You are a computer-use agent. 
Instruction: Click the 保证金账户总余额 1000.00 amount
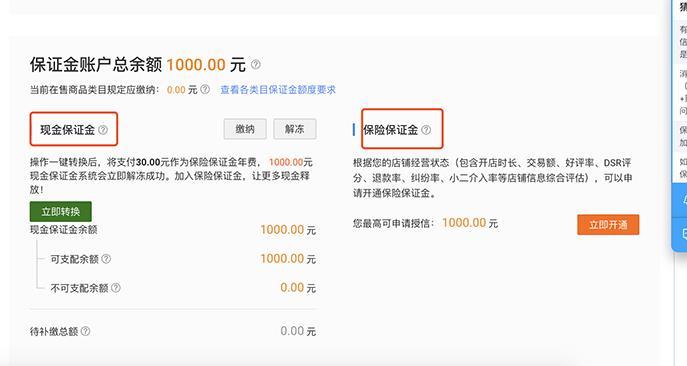[x=196, y=65]
